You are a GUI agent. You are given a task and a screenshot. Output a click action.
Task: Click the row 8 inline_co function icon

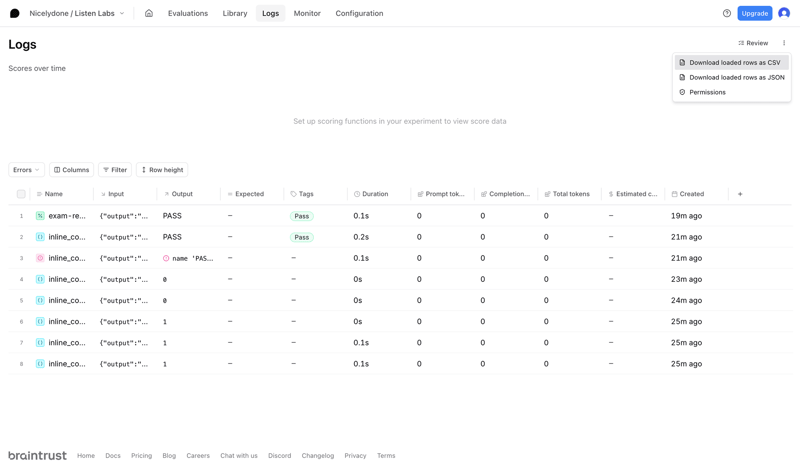40,364
